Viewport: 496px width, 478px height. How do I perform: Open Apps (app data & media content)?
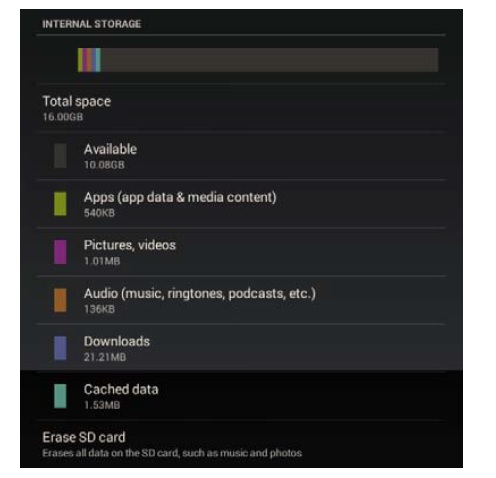240,204
